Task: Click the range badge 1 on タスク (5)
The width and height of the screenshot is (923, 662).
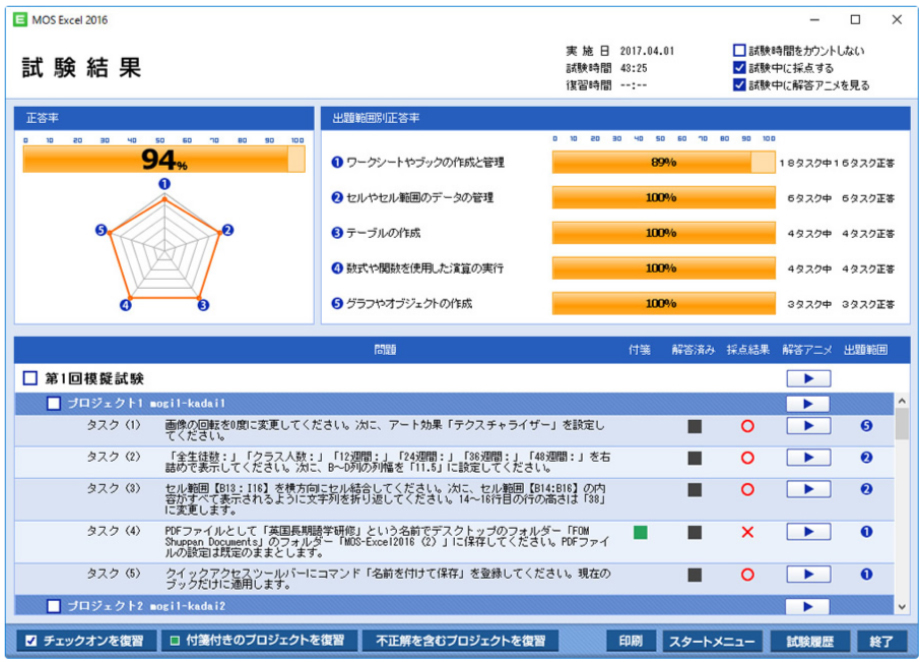Action: [866, 574]
